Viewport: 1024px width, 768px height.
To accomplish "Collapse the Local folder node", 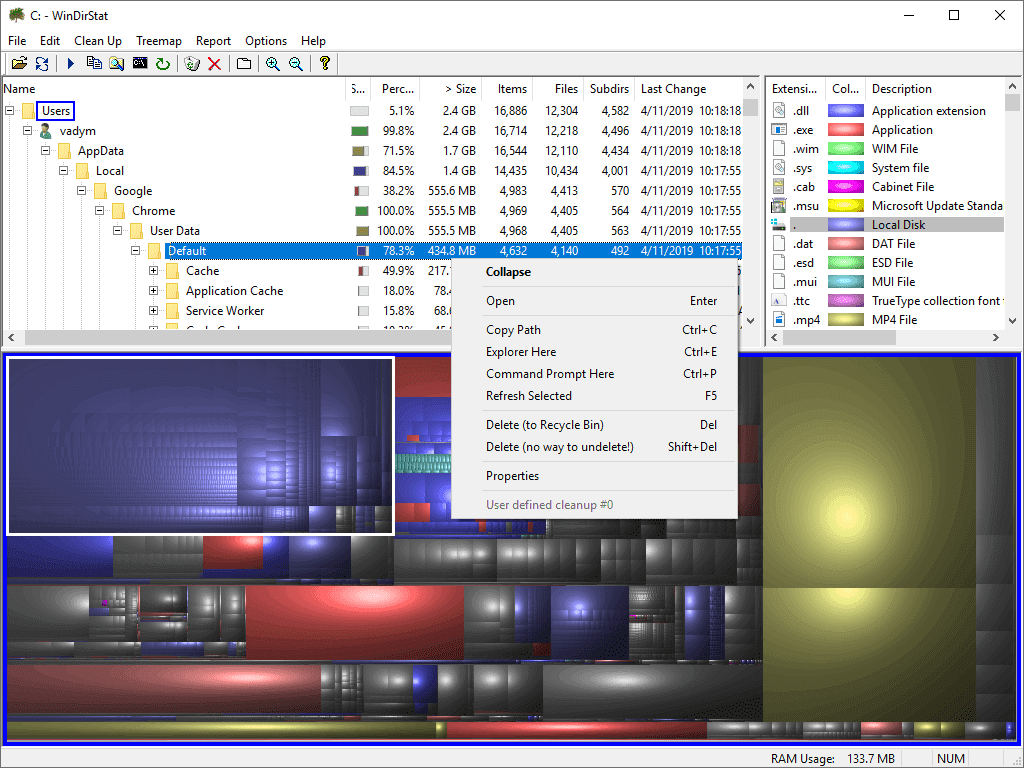I will coord(63,170).
